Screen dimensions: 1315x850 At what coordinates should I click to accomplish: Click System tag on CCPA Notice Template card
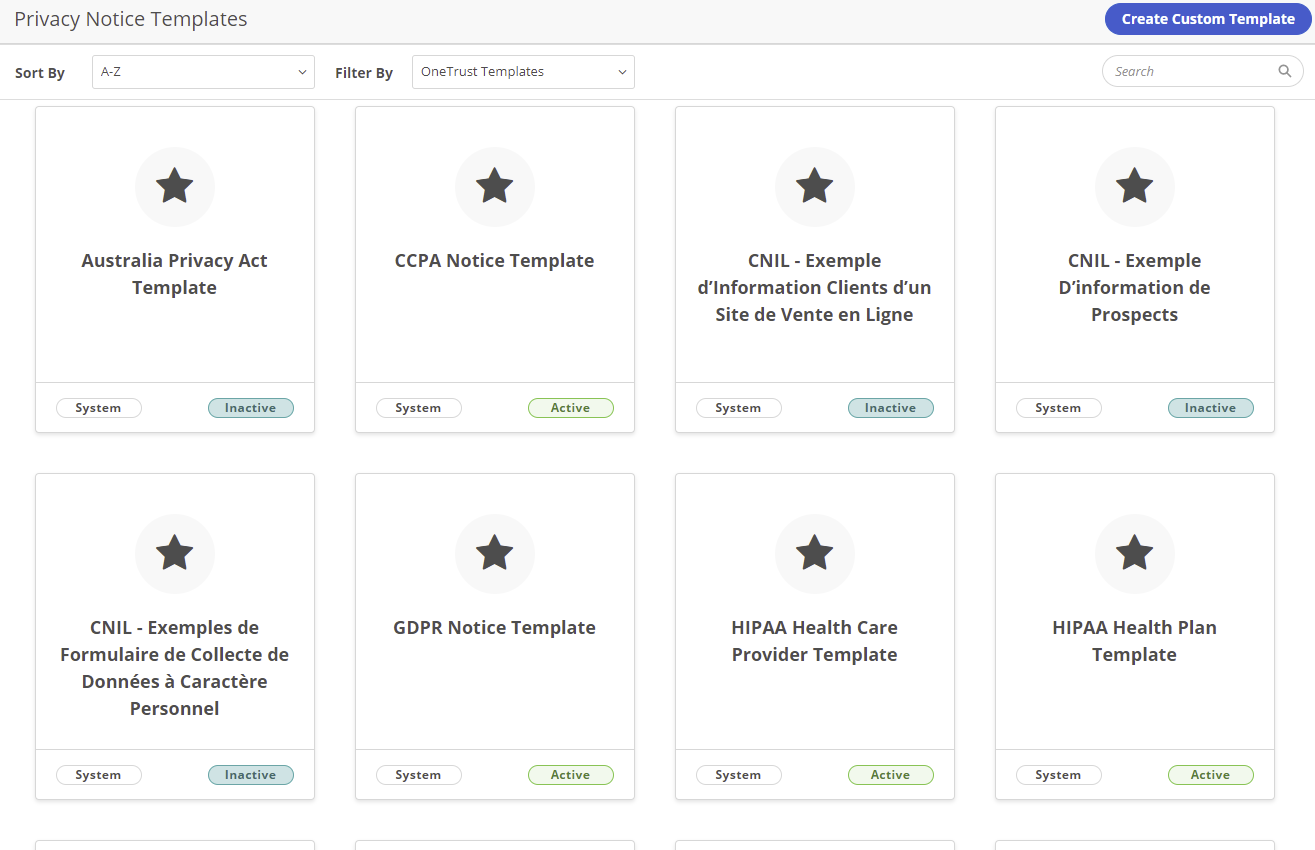click(x=419, y=408)
